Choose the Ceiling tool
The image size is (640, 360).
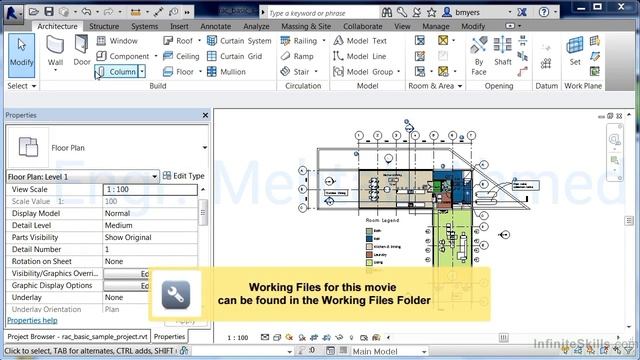point(181,56)
